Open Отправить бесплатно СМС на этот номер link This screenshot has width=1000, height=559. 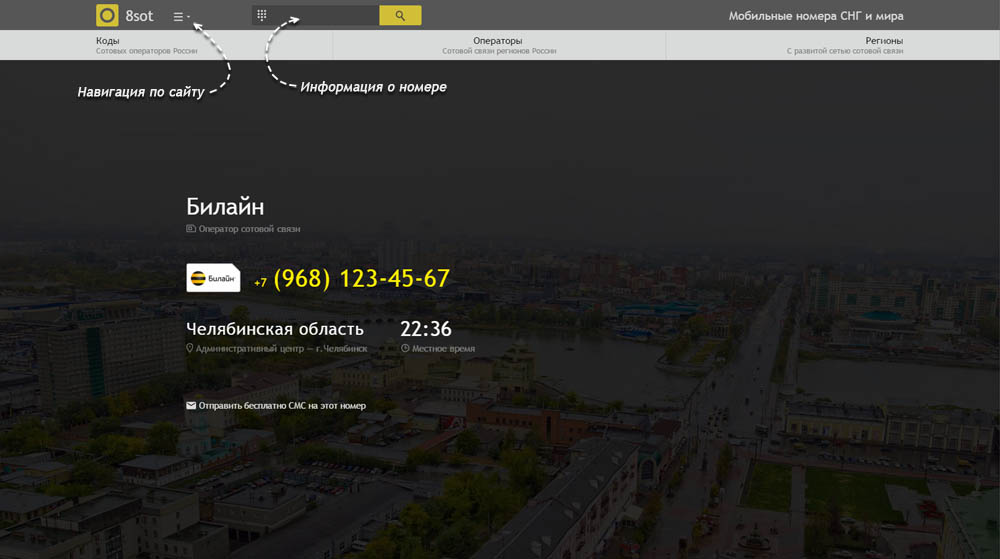tap(282, 405)
